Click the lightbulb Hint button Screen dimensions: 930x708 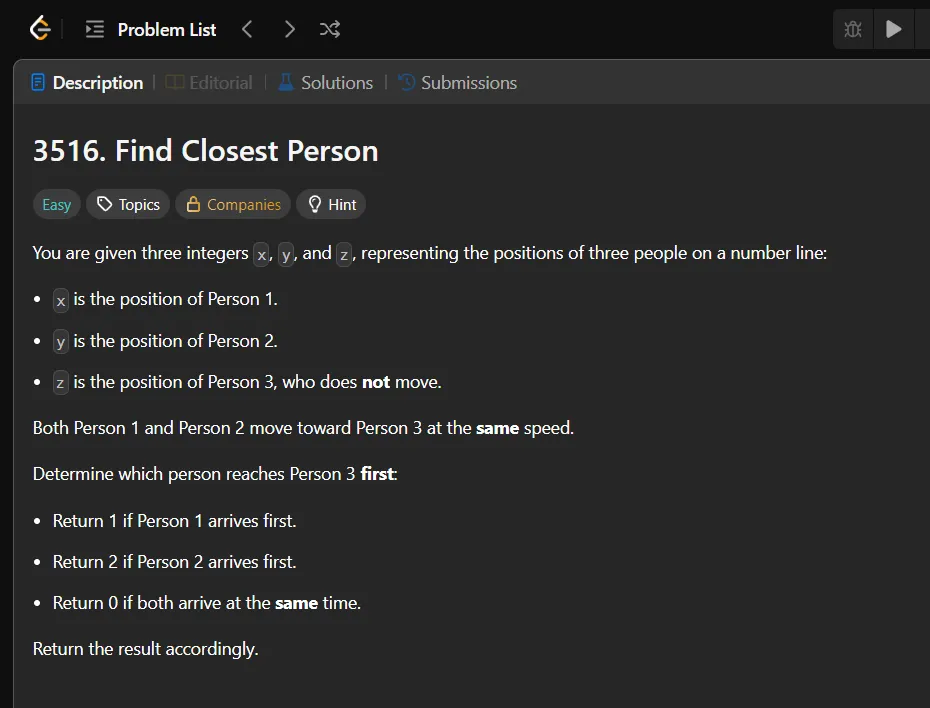pyautogui.click(x=331, y=205)
